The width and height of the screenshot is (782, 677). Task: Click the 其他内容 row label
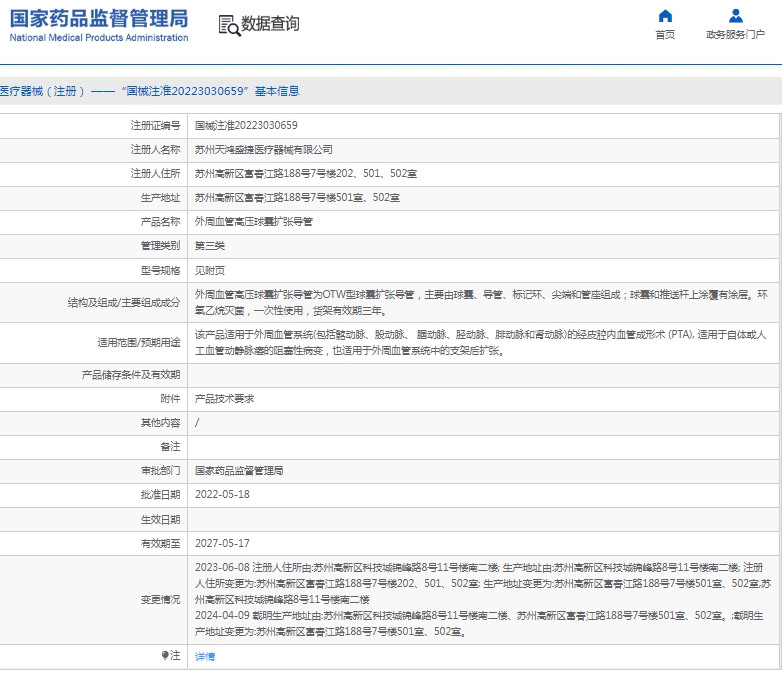coord(160,423)
